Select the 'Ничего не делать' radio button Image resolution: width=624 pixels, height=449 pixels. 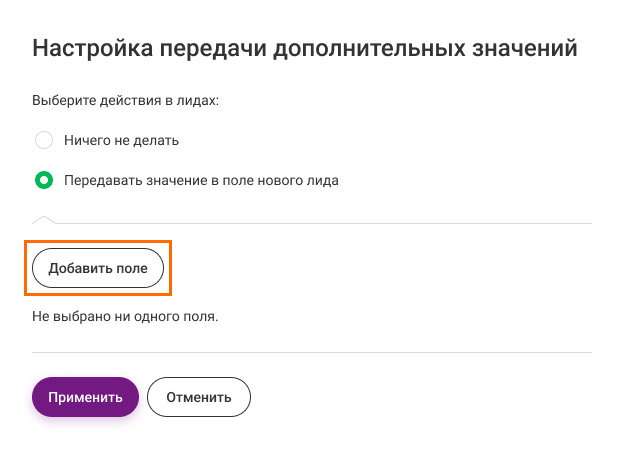44,140
